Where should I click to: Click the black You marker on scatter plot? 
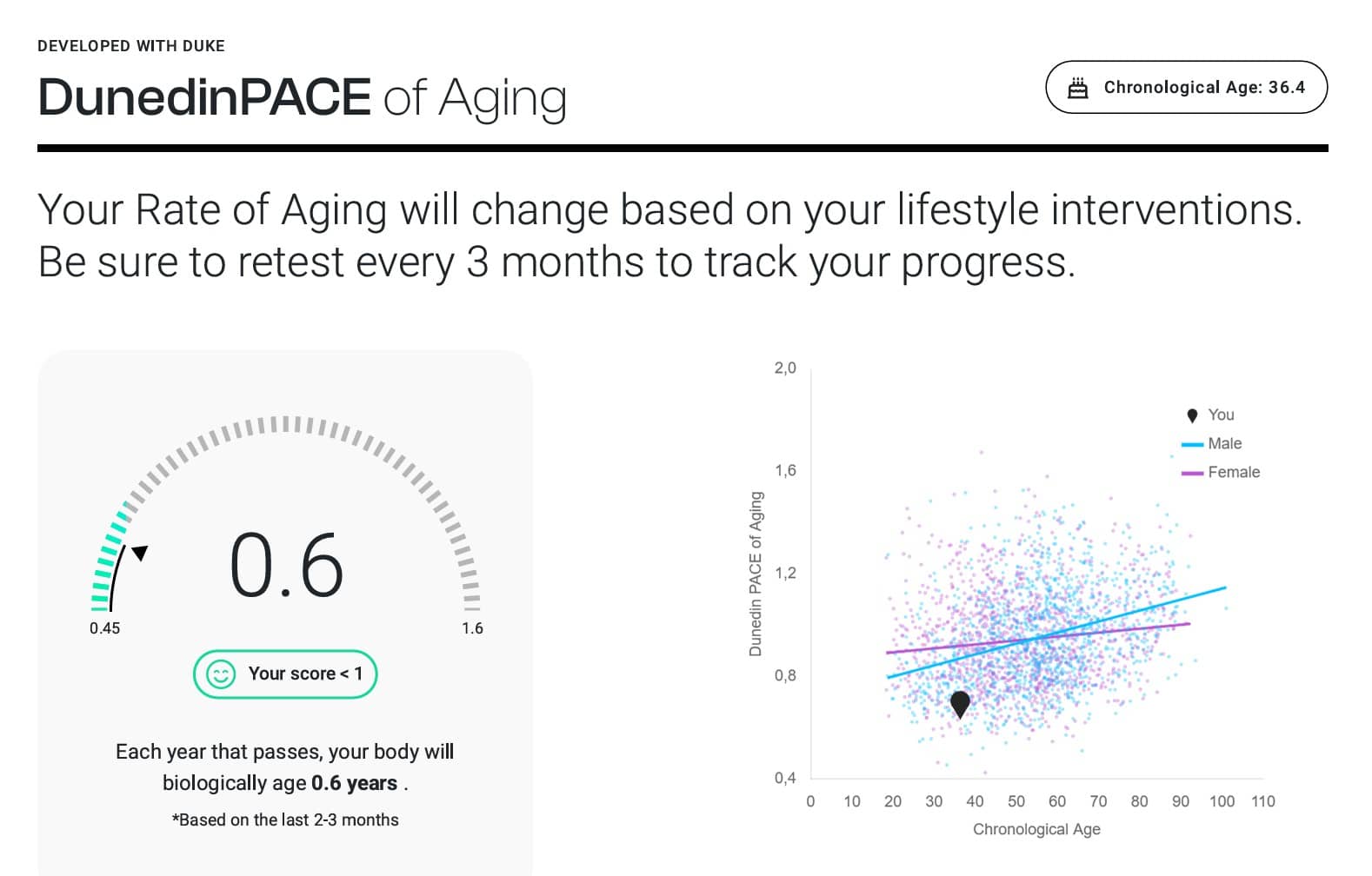coord(960,702)
